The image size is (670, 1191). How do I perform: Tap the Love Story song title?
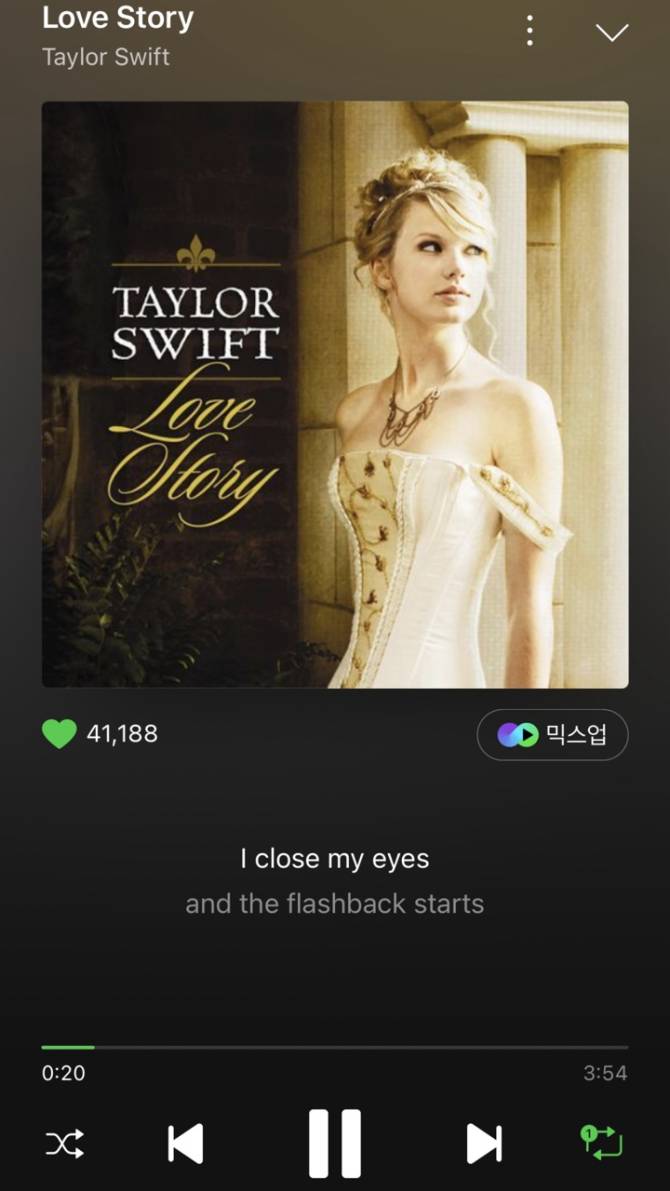(x=118, y=18)
